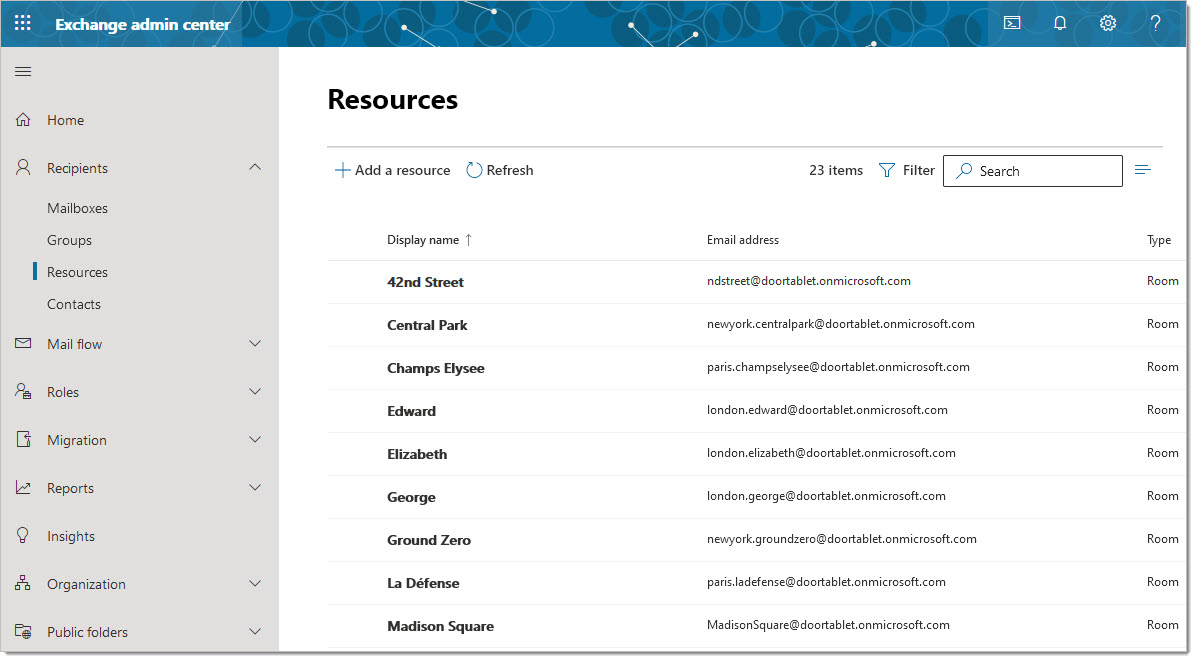Click the Reports chart icon
The height and width of the screenshot is (660, 1195).
23,488
